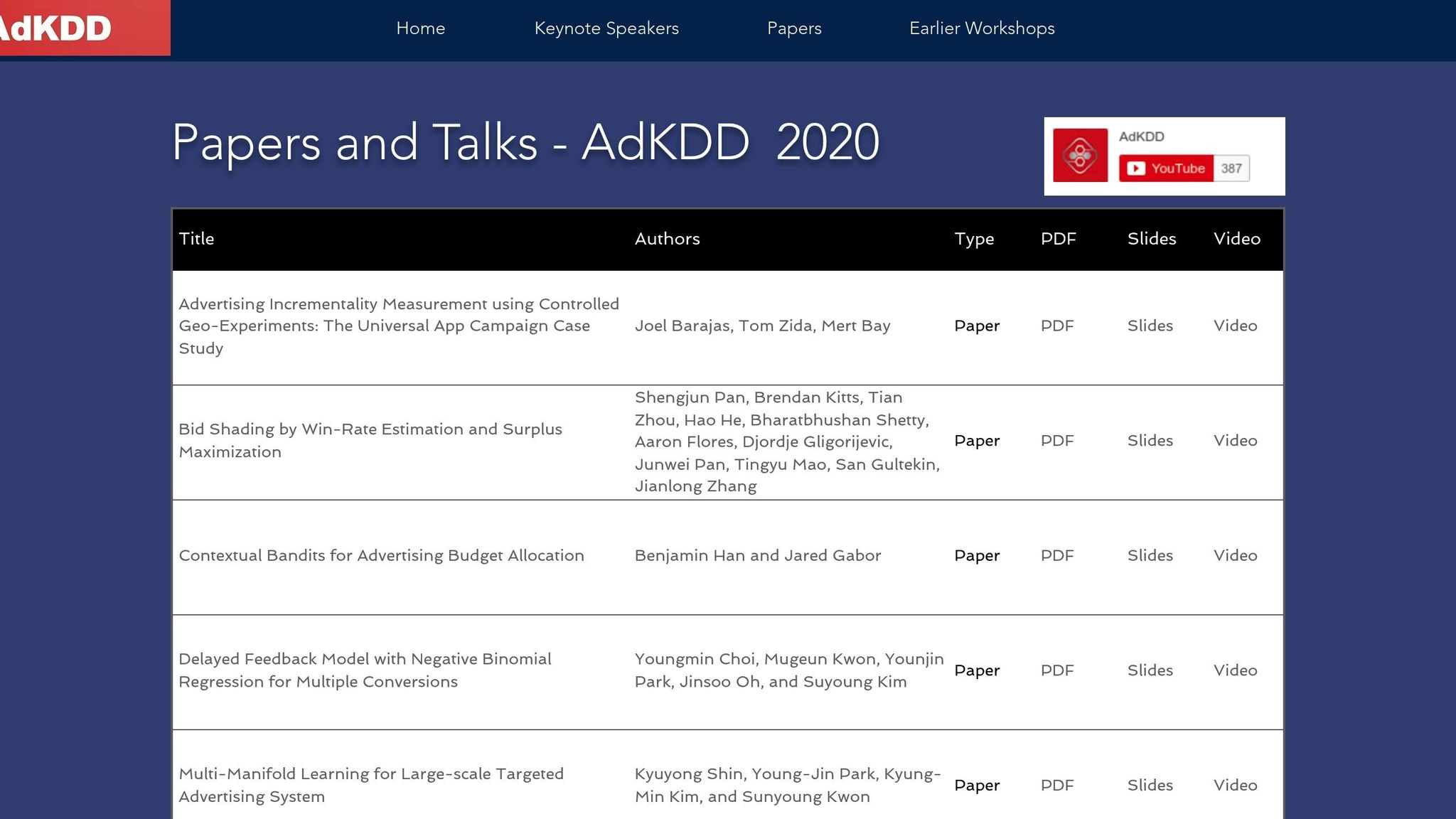Image resolution: width=1456 pixels, height=819 pixels.
Task: Open PDF for Multi-Manifold Learning paper
Action: click(1057, 786)
